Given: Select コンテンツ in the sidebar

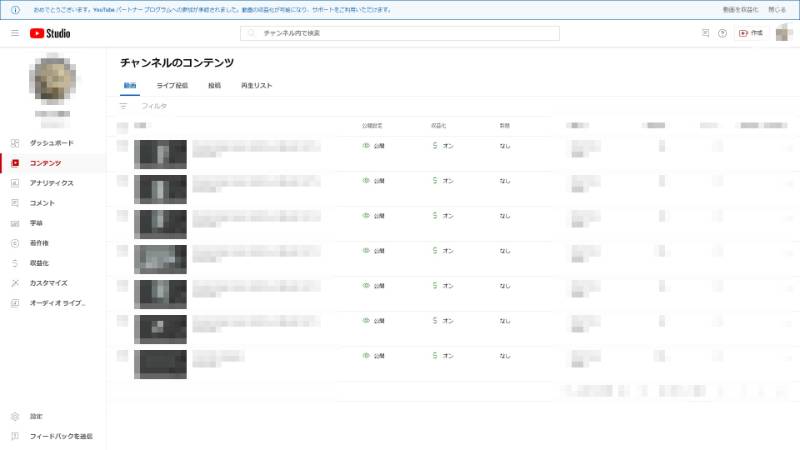Looking at the screenshot, I should coord(53,163).
